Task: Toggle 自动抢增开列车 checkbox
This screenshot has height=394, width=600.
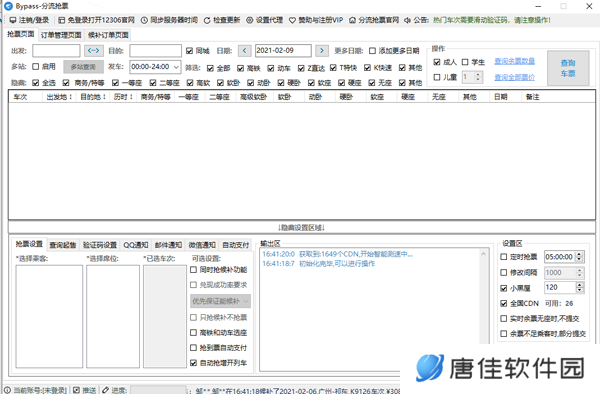Action: (194, 363)
